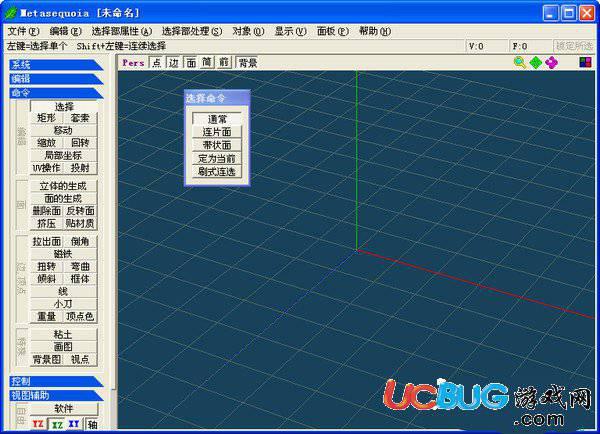The image size is (600, 434).
Task: Click the 移动 move button
Action: pyautogui.click(x=64, y=131)
